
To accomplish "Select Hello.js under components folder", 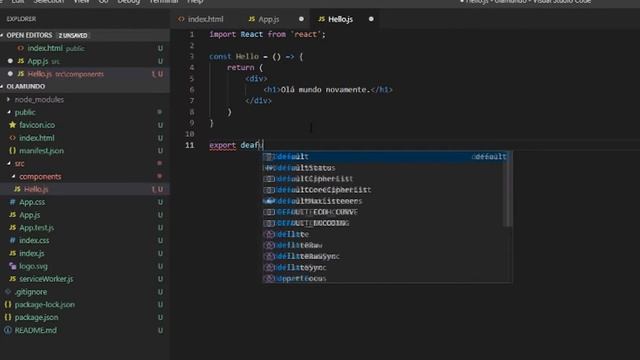I will click(x=85, y=189).
